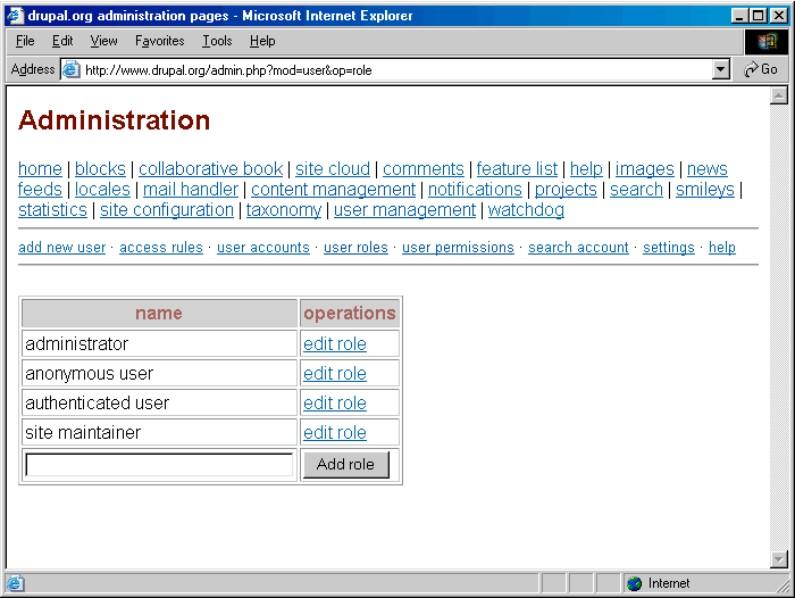Click edit role for anonymous user
This screenshot has height=599, width=795.
[x=335, y=374]
